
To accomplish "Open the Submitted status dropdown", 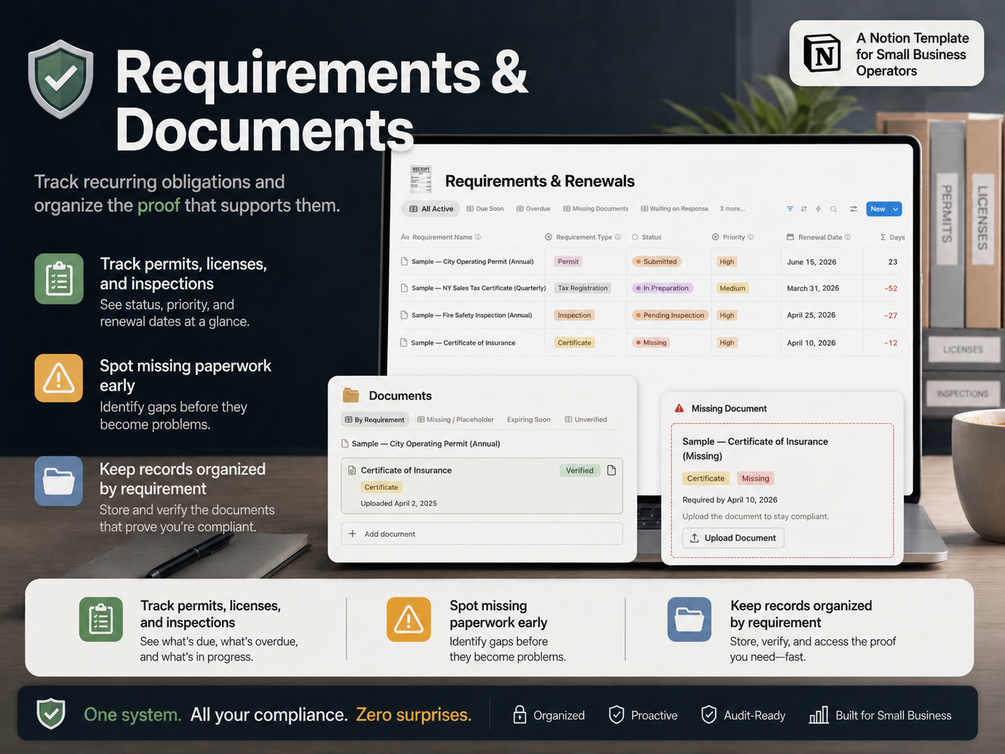I will point(657,262).
